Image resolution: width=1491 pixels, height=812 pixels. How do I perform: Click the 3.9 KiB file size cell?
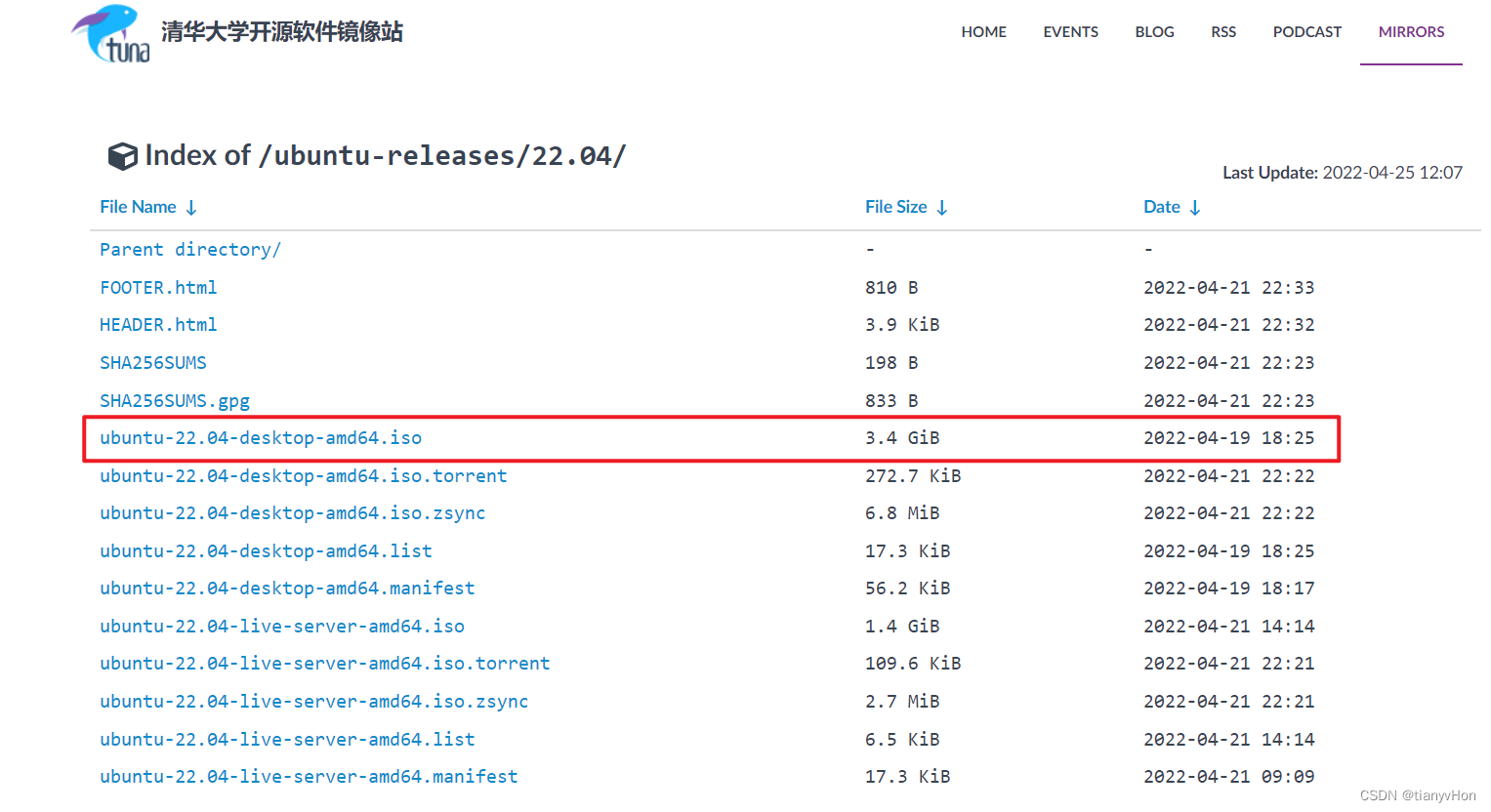pyautogui.click(x=902, y=325)
